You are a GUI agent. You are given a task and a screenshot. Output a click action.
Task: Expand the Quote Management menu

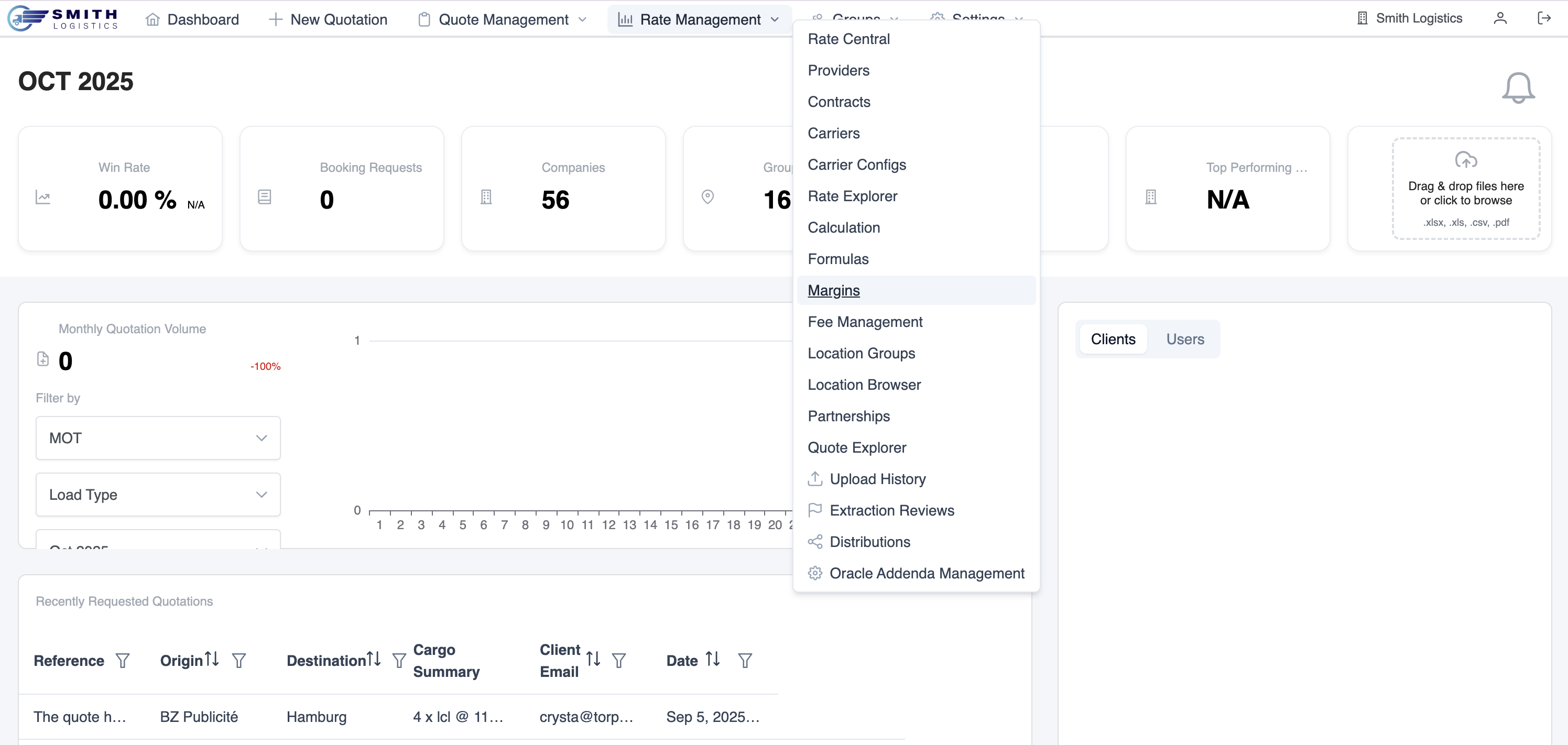[504, 19]
